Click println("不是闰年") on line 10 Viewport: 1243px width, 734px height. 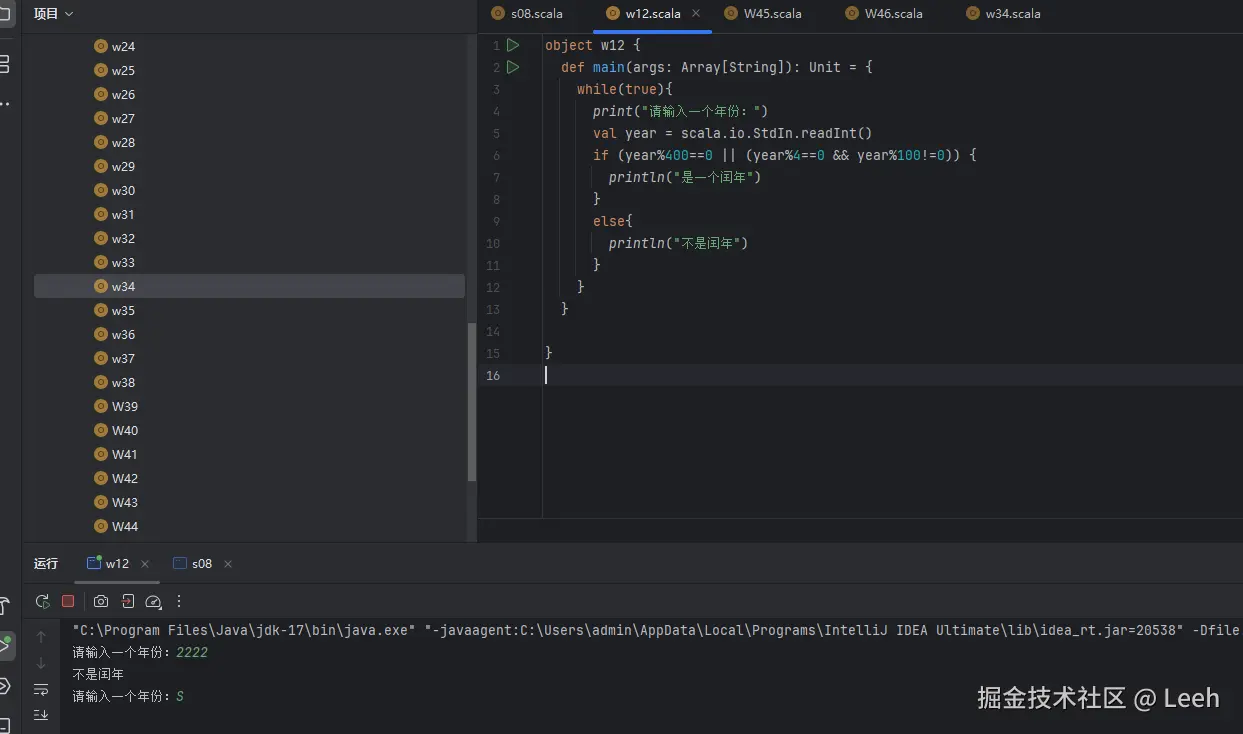tap(678, 243)
